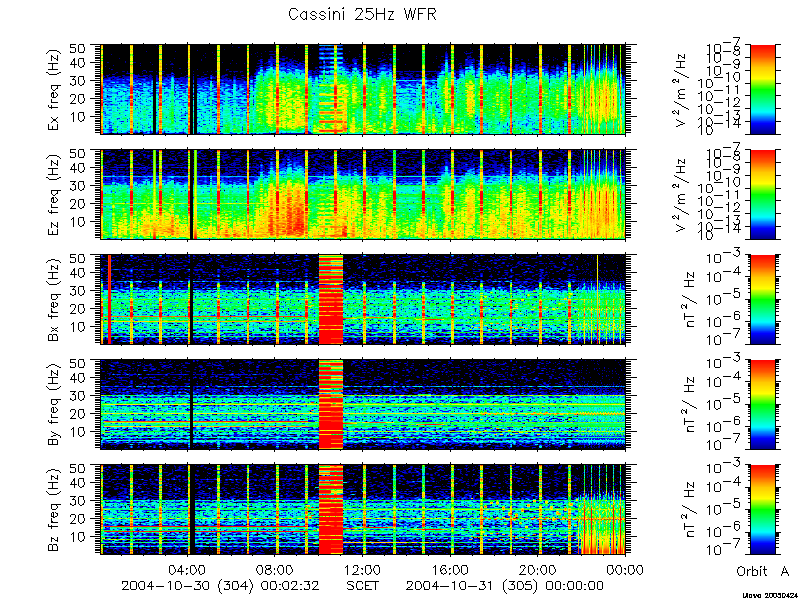Click the Cassini 25Hz WFR title
Image resolution: width=800 pixels, height=600 pixels.
pos(362,14)
